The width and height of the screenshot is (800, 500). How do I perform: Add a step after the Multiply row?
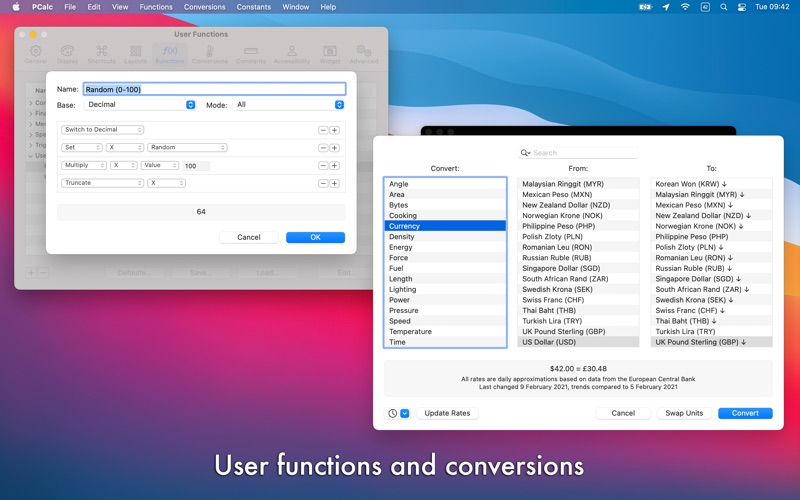(x=335, y=166)
